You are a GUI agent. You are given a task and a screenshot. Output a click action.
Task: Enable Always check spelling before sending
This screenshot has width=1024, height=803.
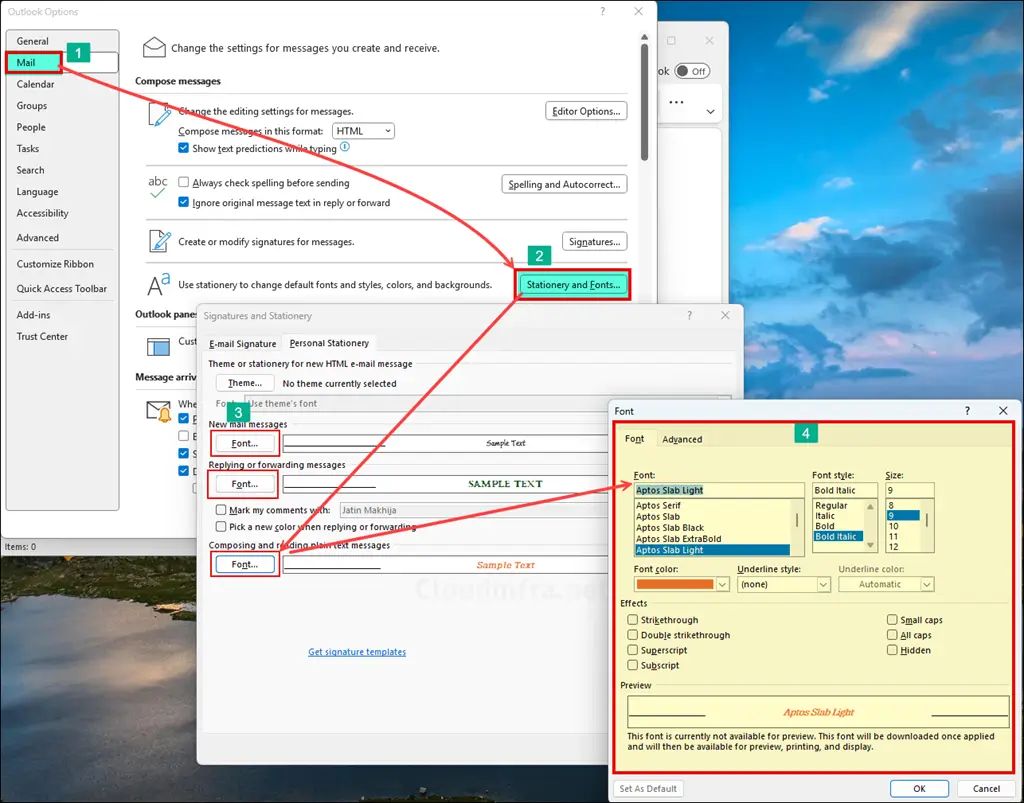[184, 183]
